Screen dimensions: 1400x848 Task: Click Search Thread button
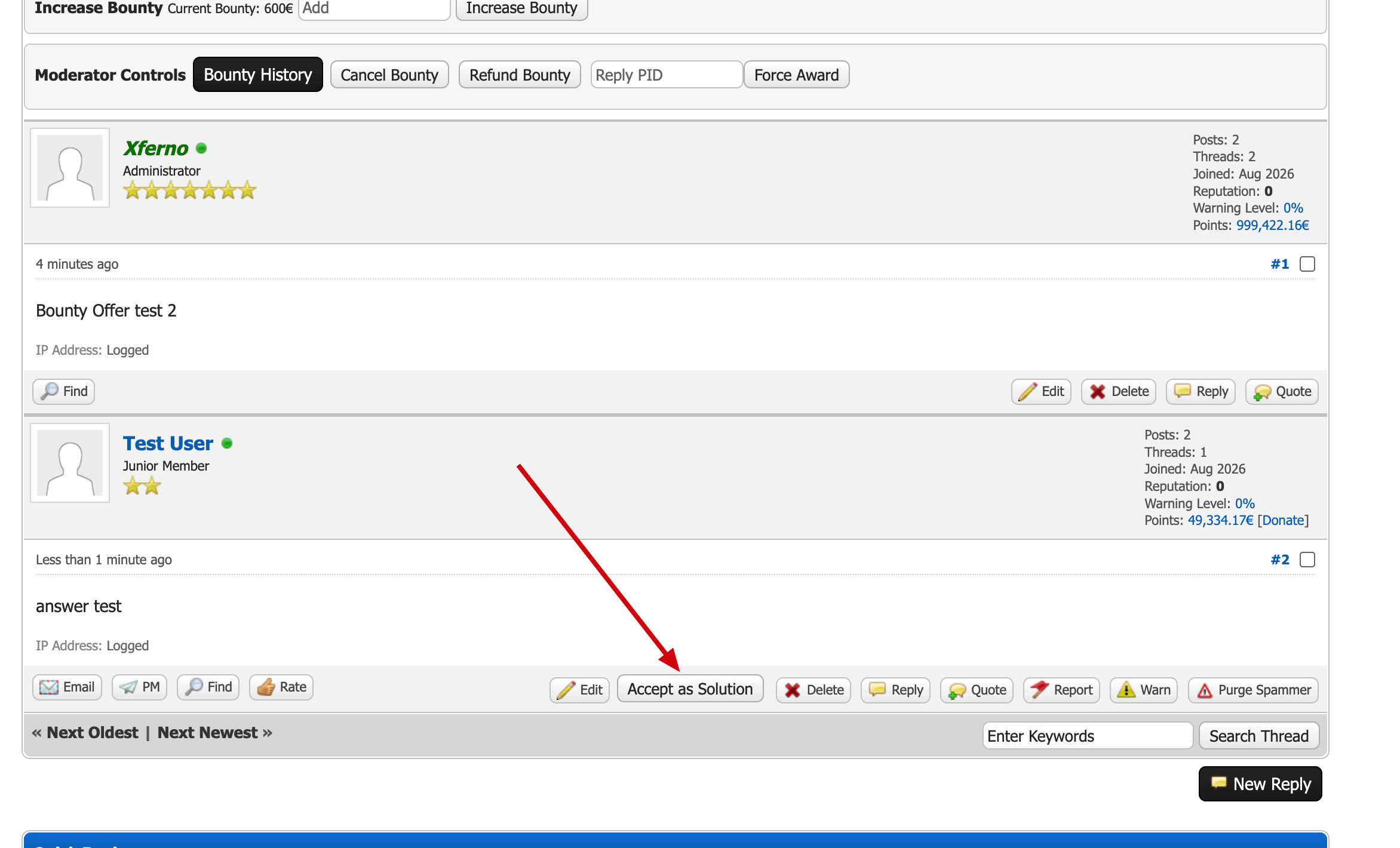(1258, 736)
